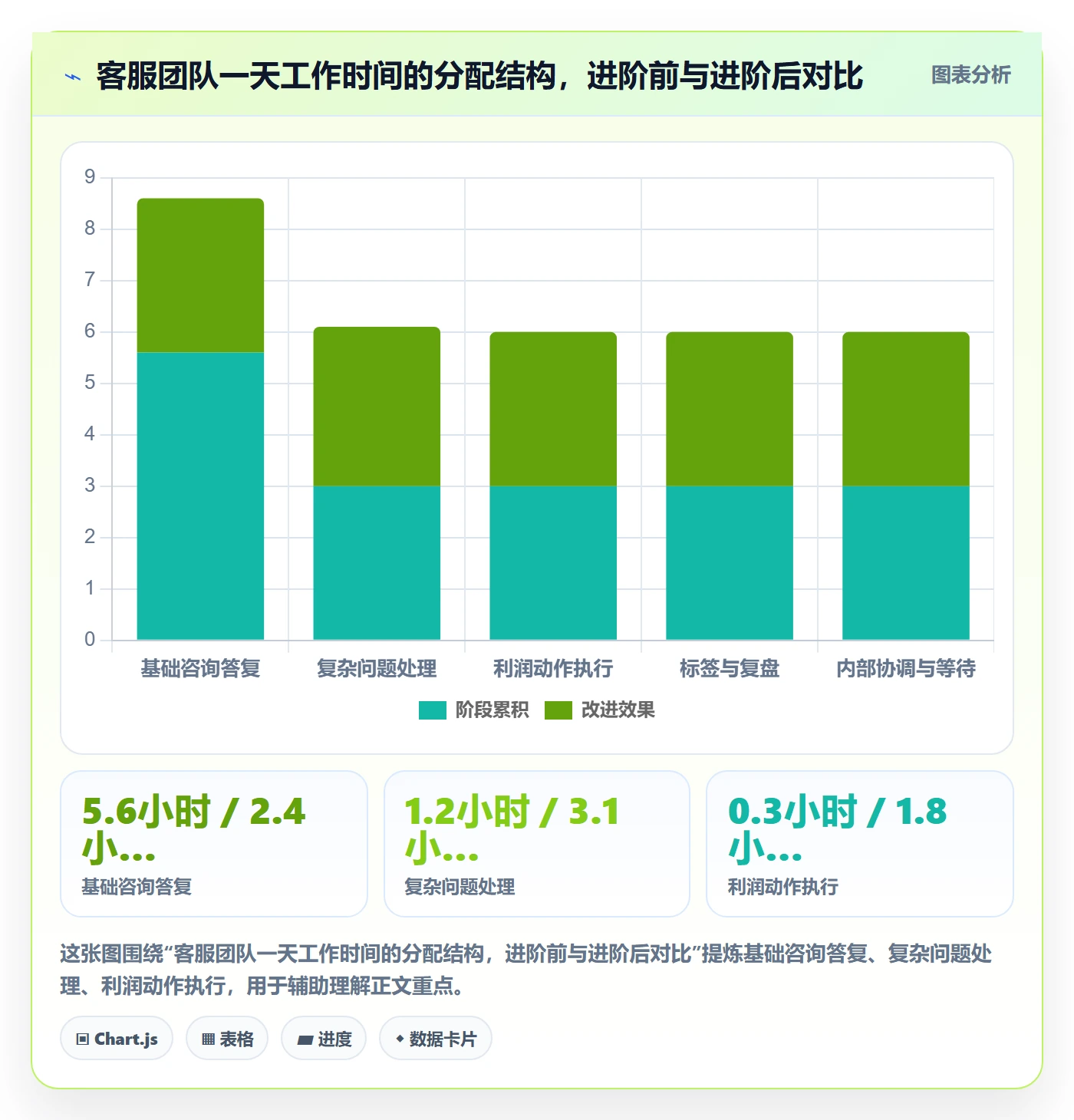Image resolution: width=1074 pixels, height=1120 pixels.
Task: Click the teal bar segment for 基础咨询答复
Action: coord(200,496)
